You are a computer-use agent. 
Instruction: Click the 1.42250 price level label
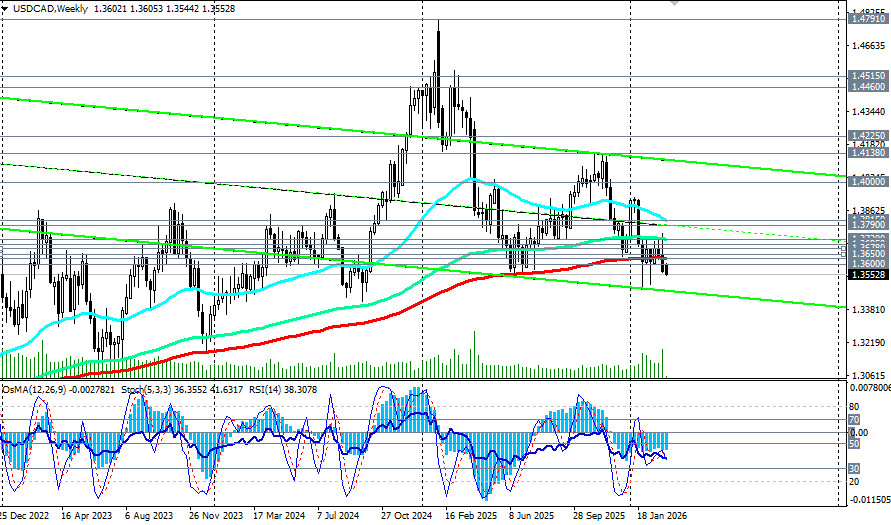coord(868,136)
